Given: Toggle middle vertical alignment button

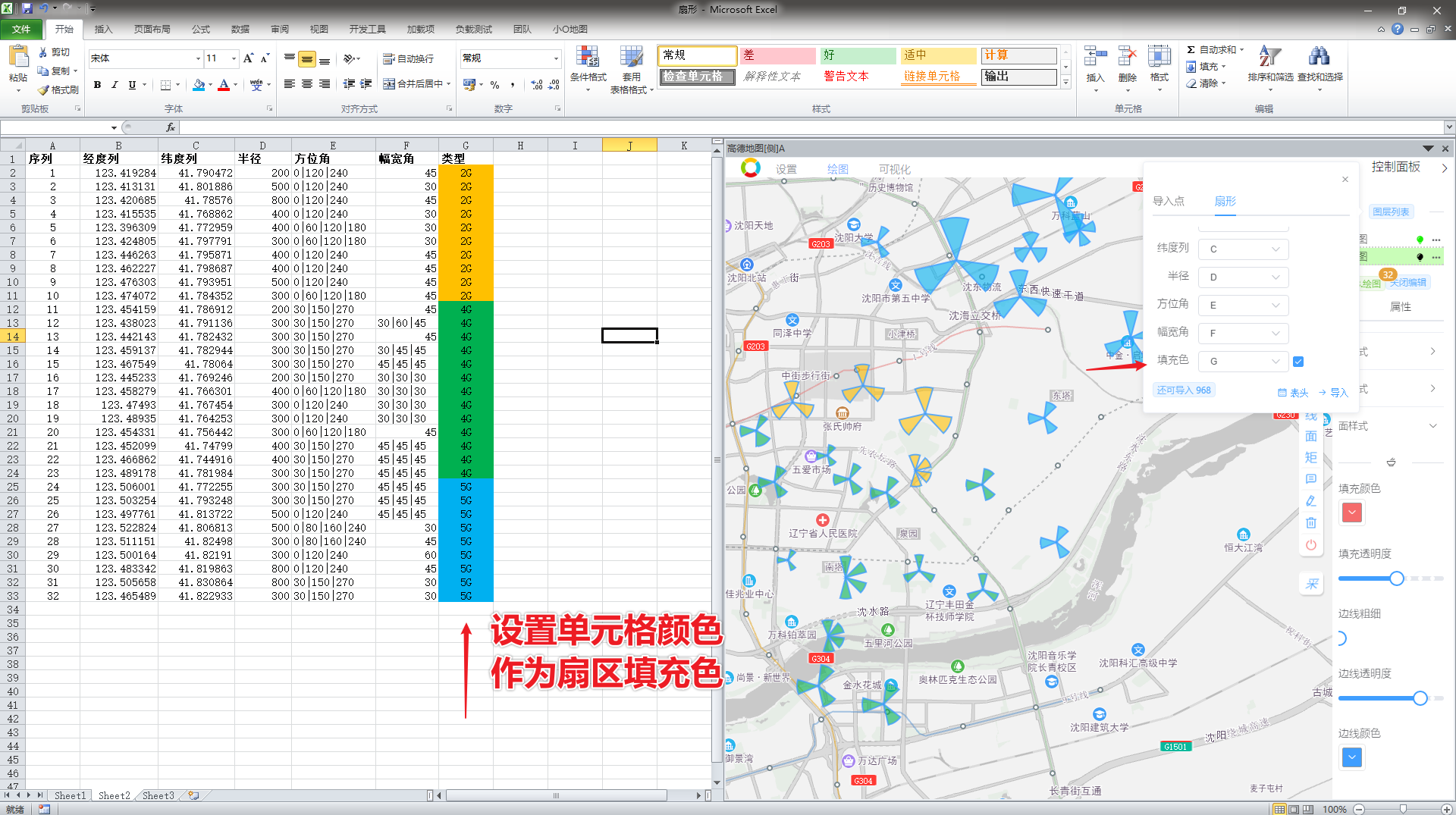Looking at the screenshot, I should pyautogui.click(x=307, y=58).
